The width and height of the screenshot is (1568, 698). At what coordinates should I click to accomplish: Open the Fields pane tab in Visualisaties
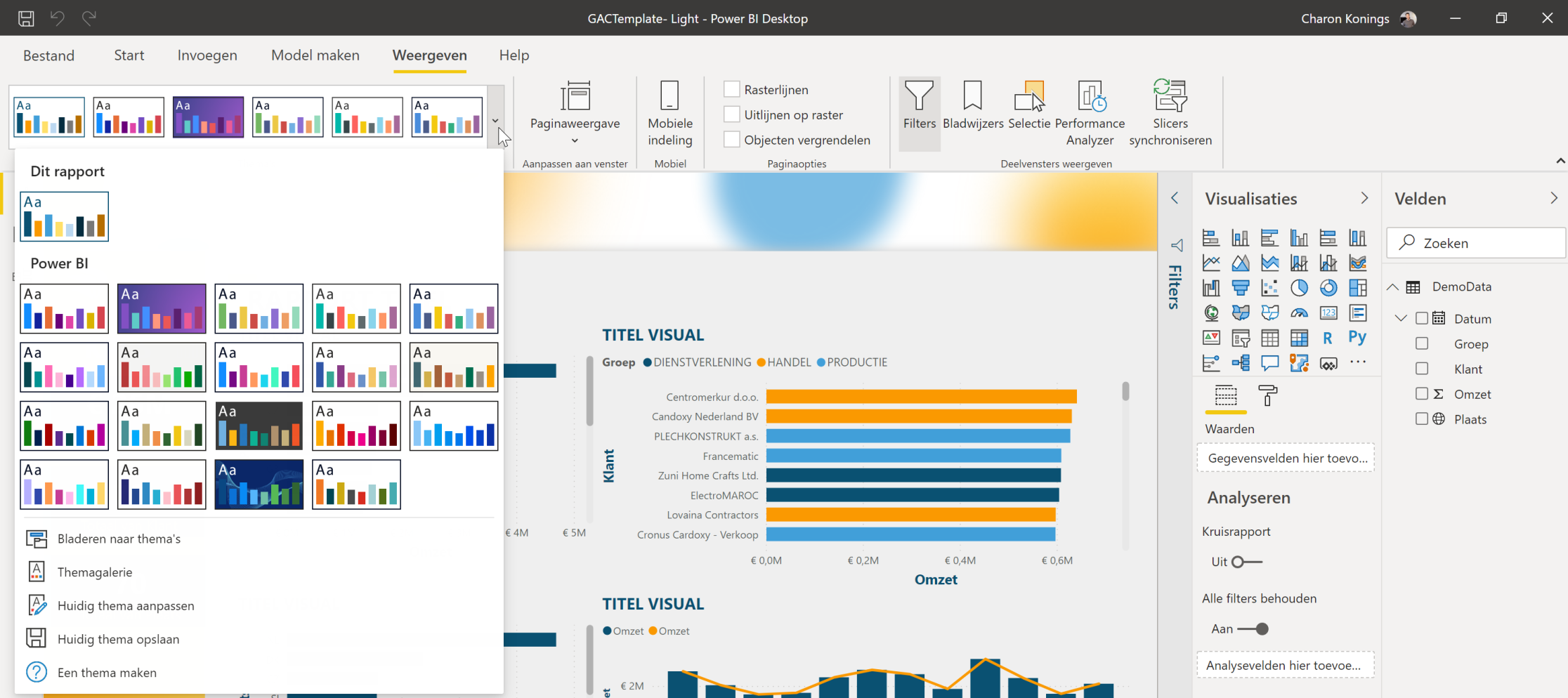(x=1226, y=395)
